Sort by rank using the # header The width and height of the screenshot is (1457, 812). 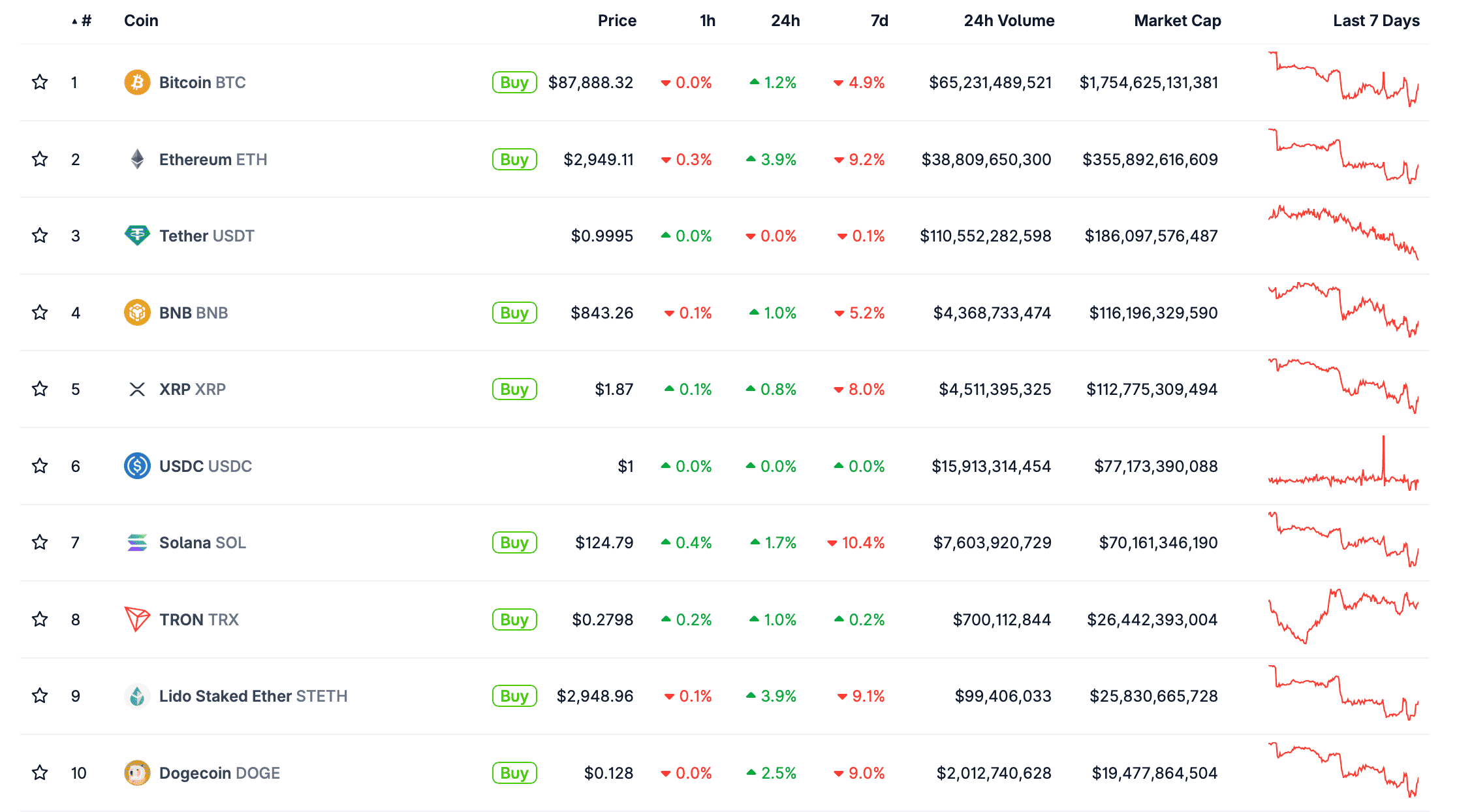pos(86,21)
